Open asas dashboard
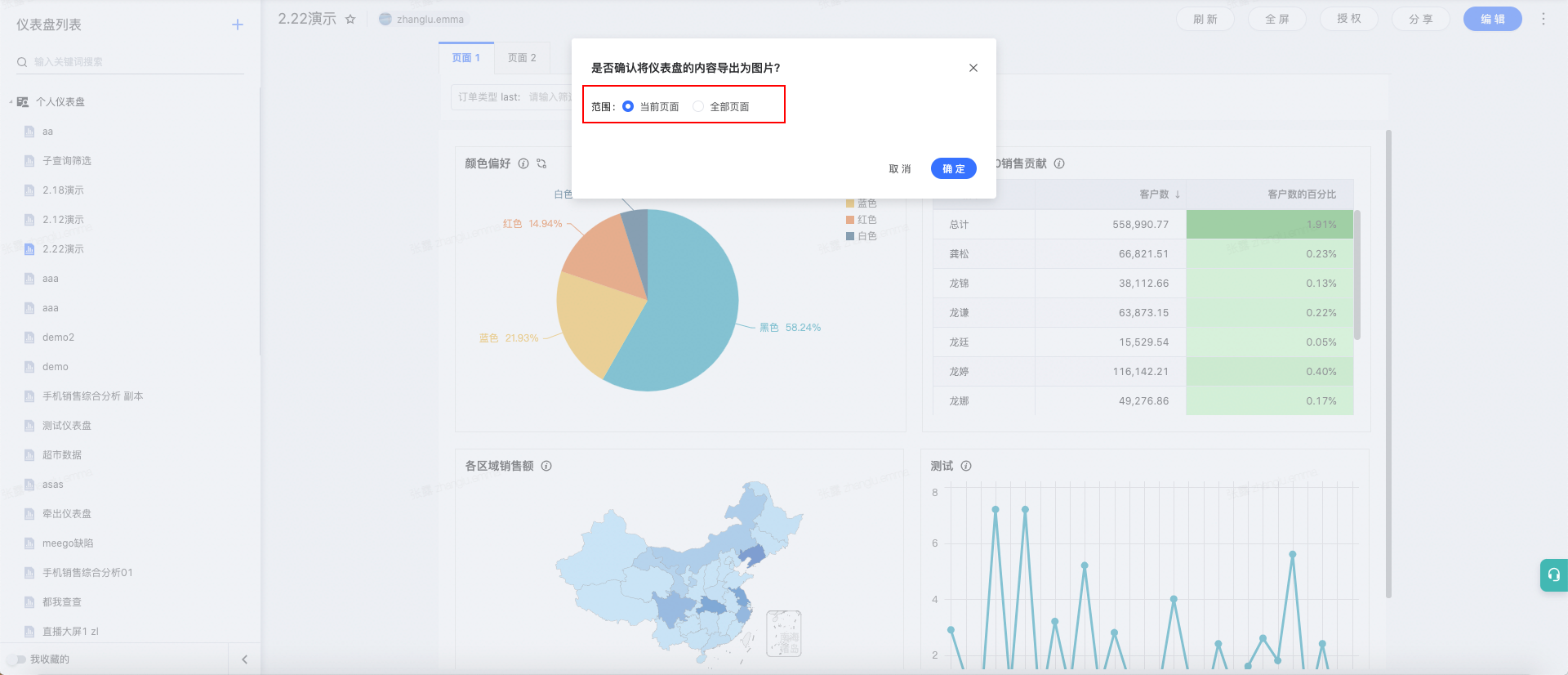 [53, 485]
